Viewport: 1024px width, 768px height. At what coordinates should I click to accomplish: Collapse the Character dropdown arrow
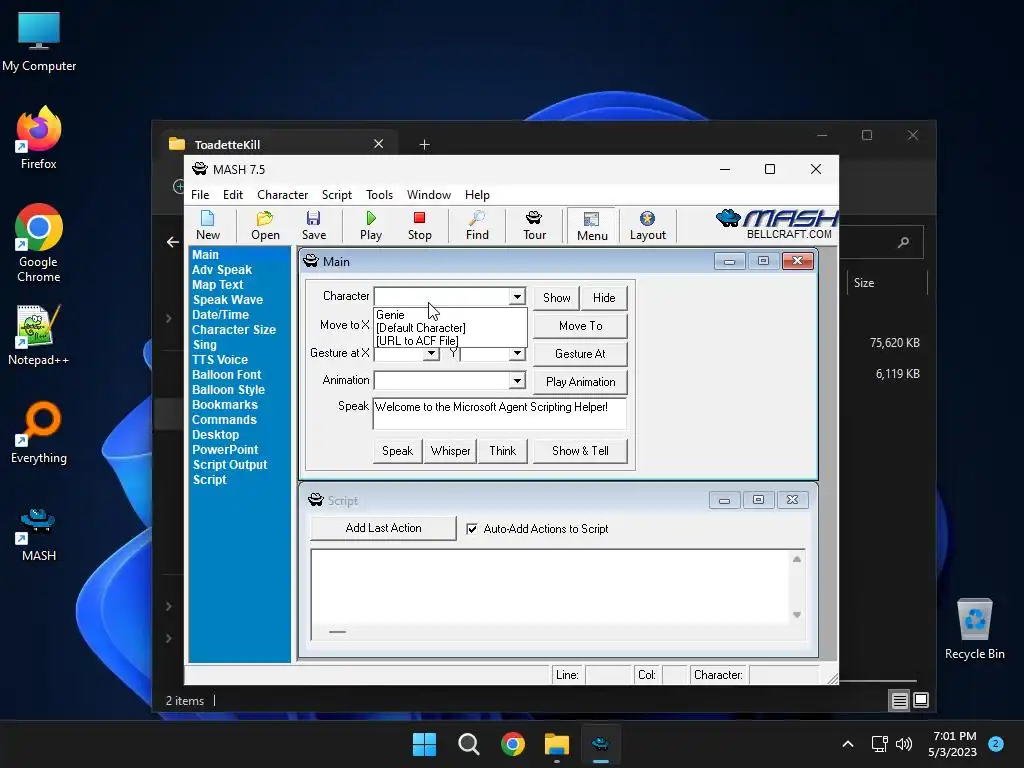coord(517,297)
